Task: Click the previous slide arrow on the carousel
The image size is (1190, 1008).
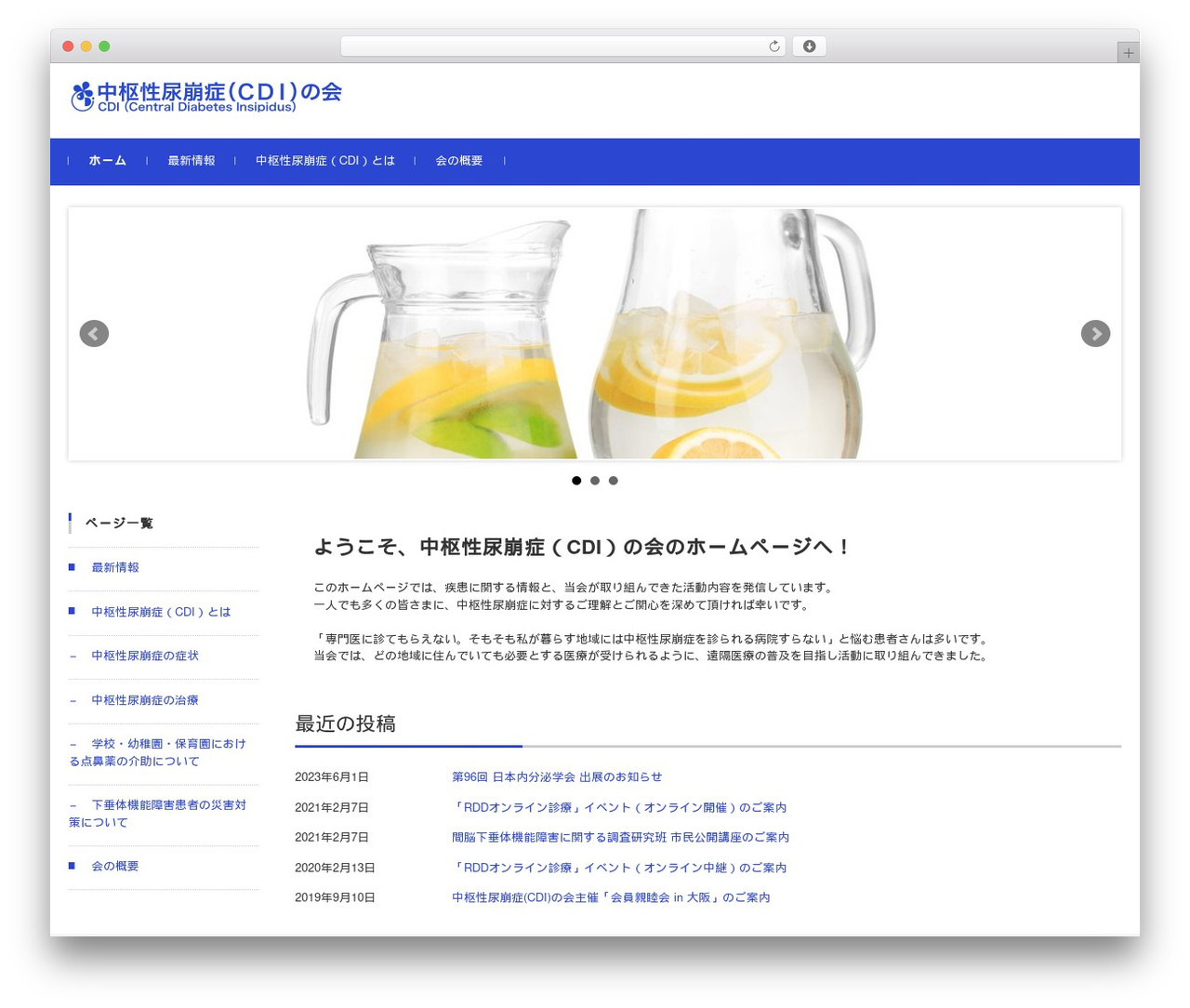Action: click(94, 333)
